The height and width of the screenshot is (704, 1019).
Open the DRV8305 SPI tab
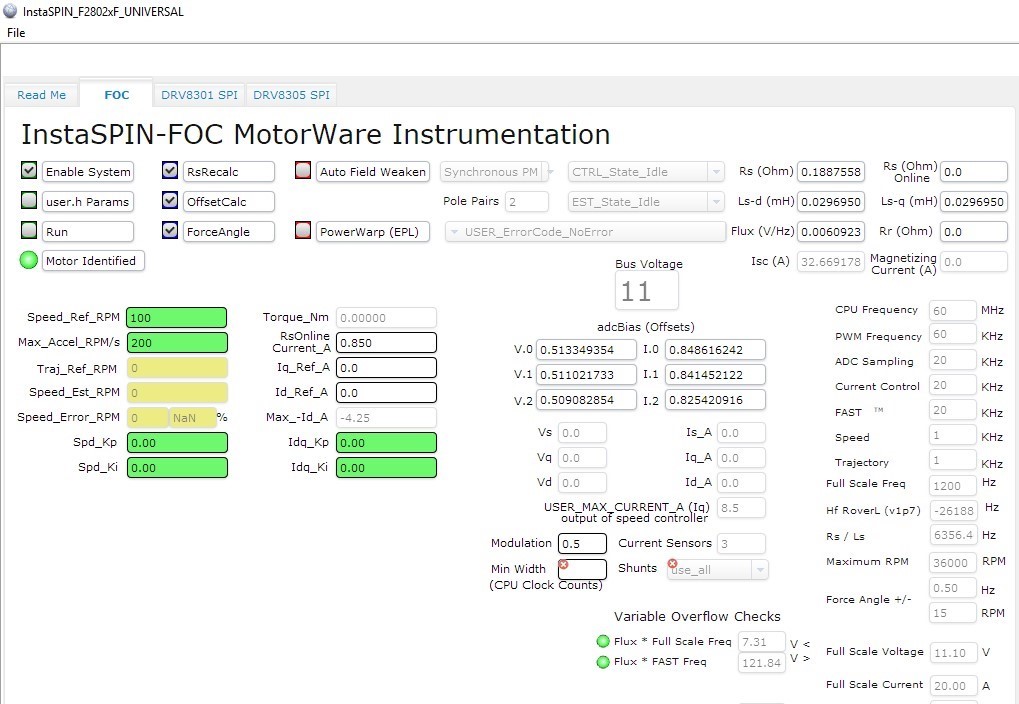(292, 95)
